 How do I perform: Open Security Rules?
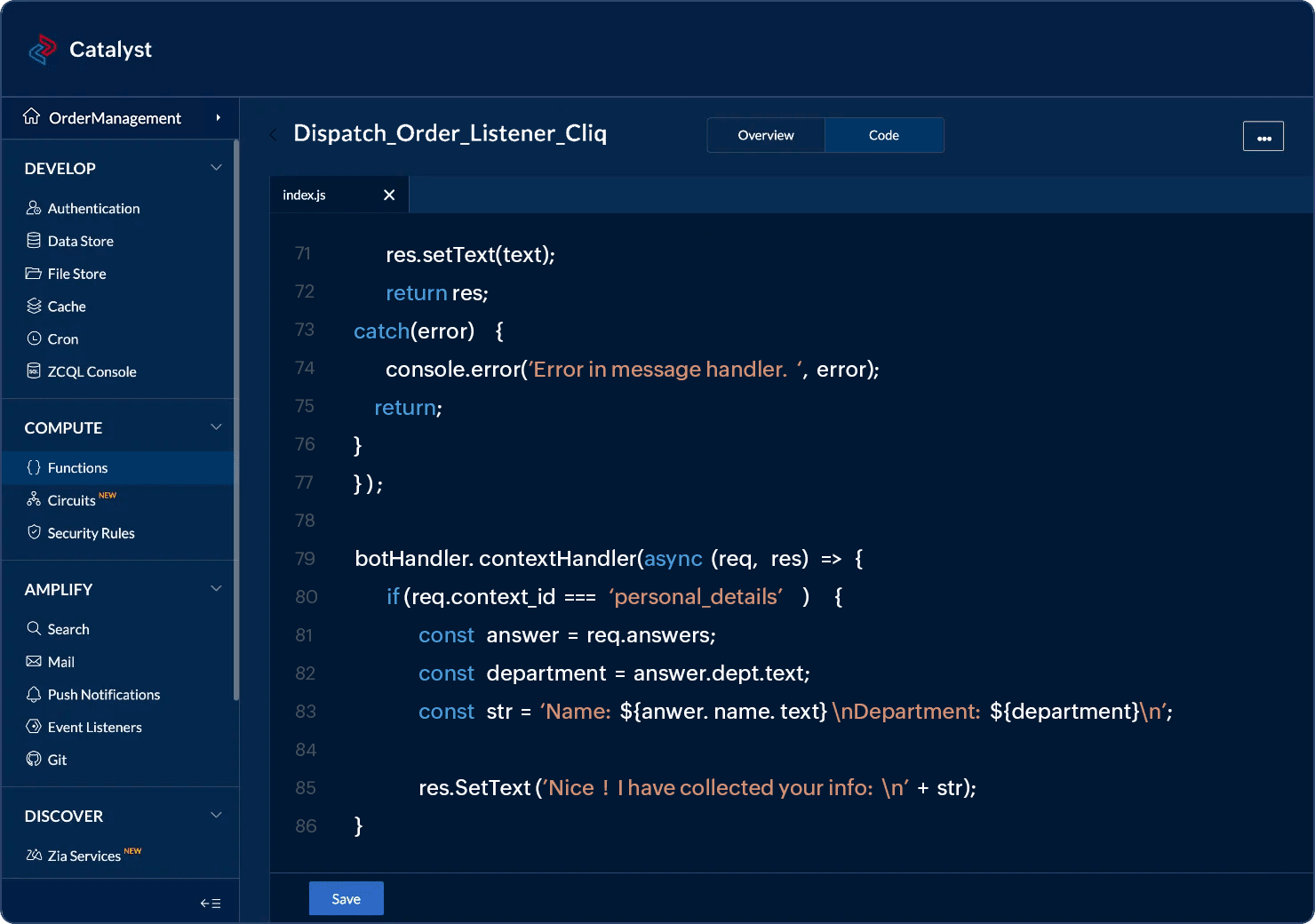[92, 533]
